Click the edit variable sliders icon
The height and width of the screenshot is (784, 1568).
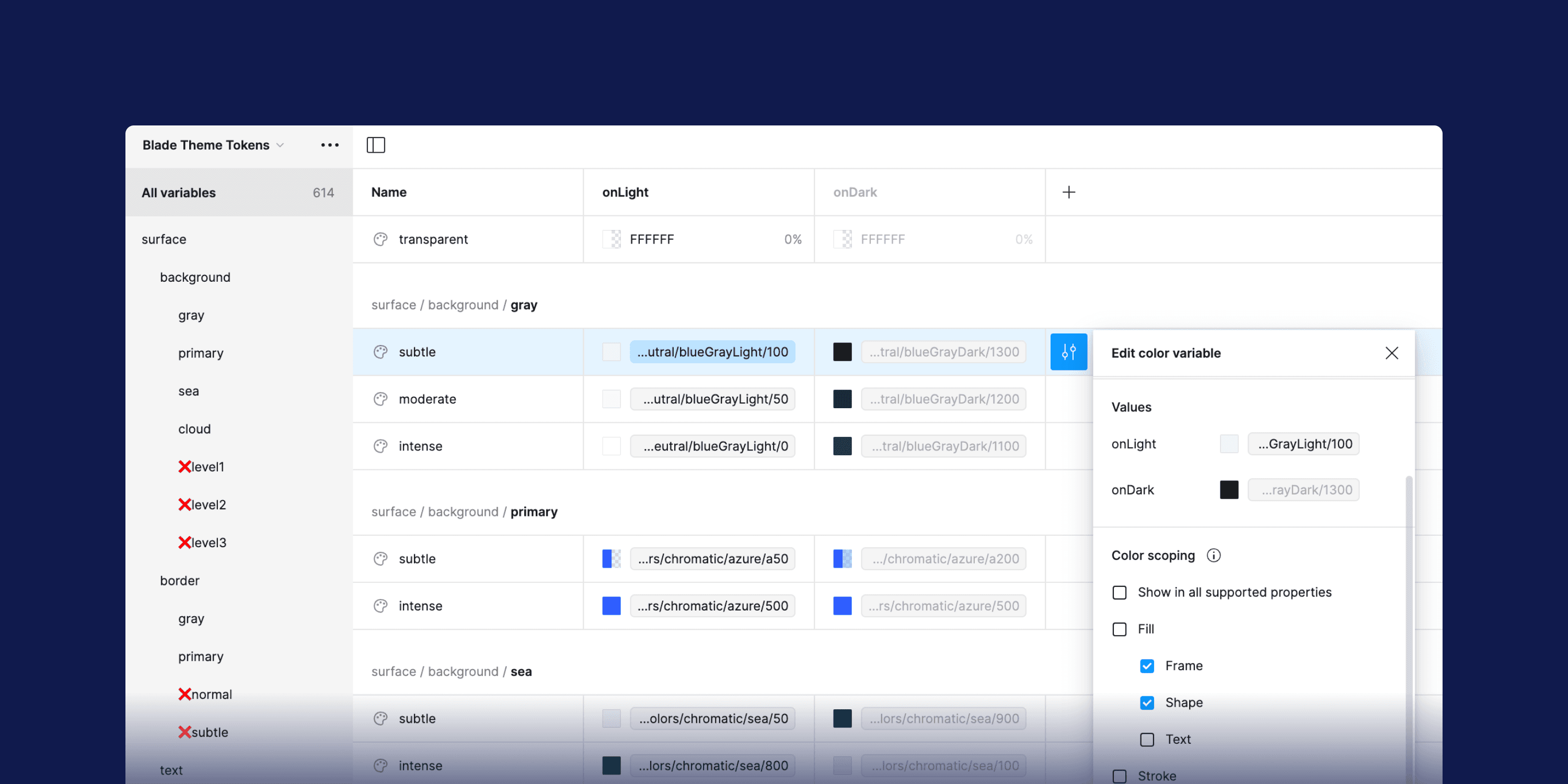[x=1068, y=352]
